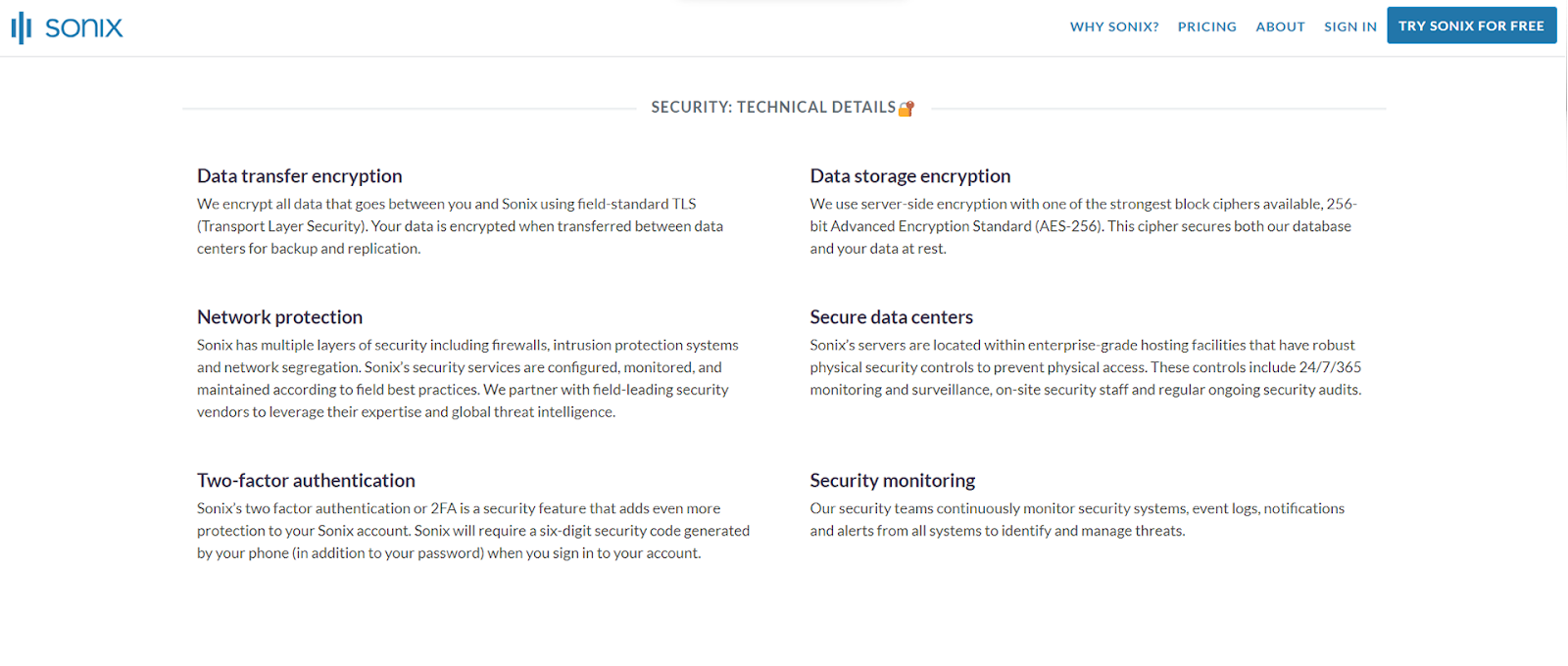Image resolution: width=1568 pixels, height=666 pixels.
Task: Open the PRICING page from the navigation
Action: click(1206, 26)
